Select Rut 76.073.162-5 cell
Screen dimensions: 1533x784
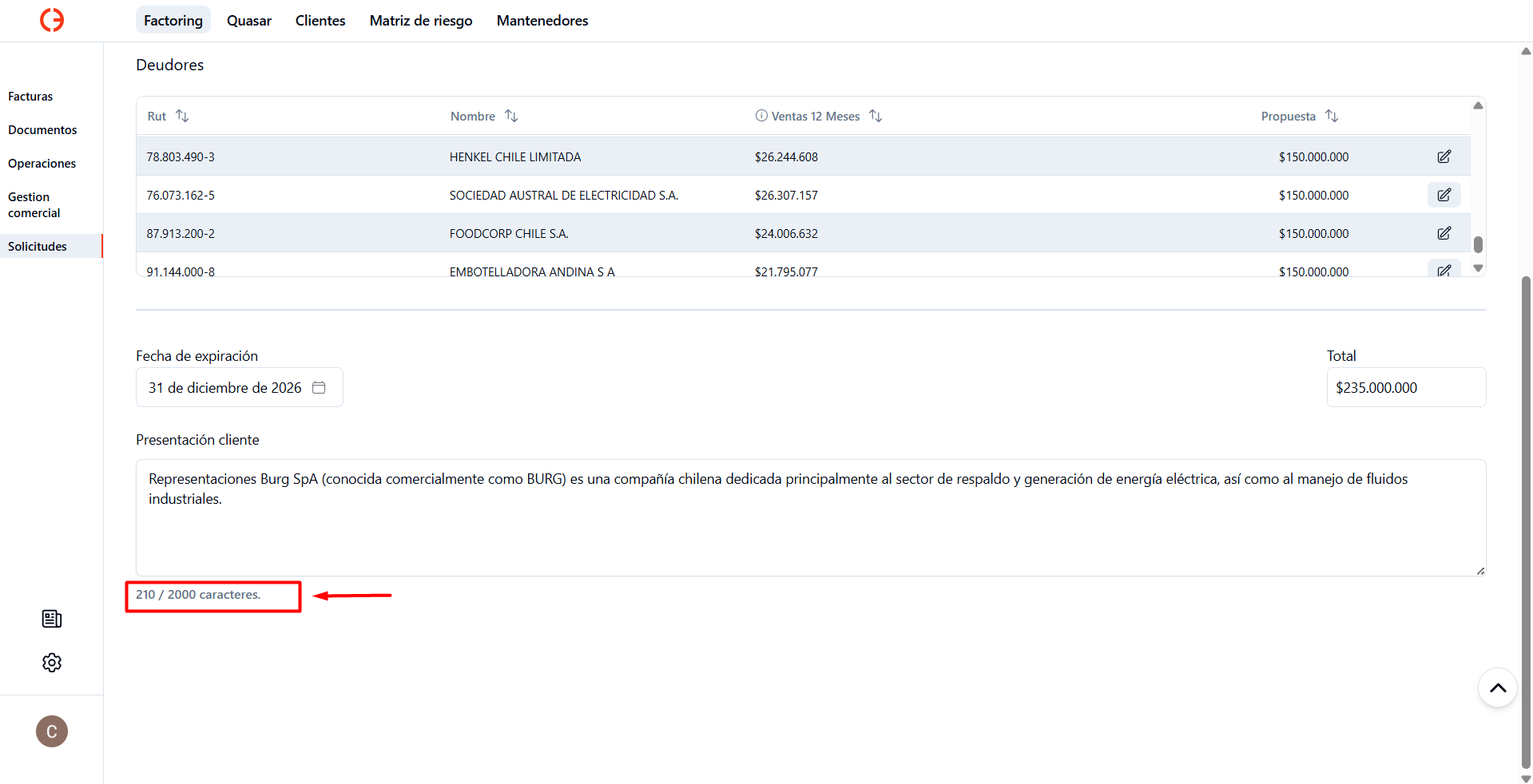pyautogui.click(x=181, y=196)
